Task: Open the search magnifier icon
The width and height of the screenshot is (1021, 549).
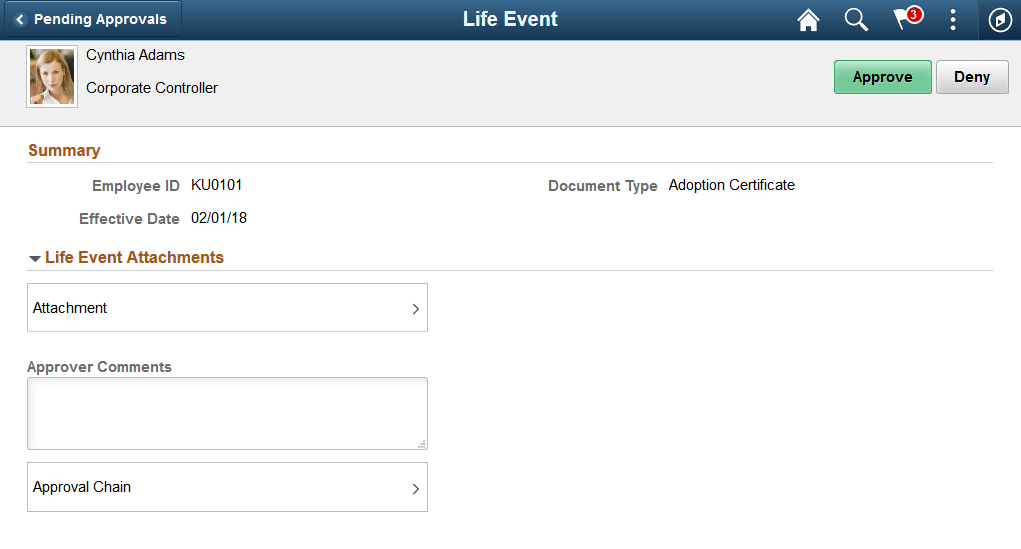Action: pos(856,20)
